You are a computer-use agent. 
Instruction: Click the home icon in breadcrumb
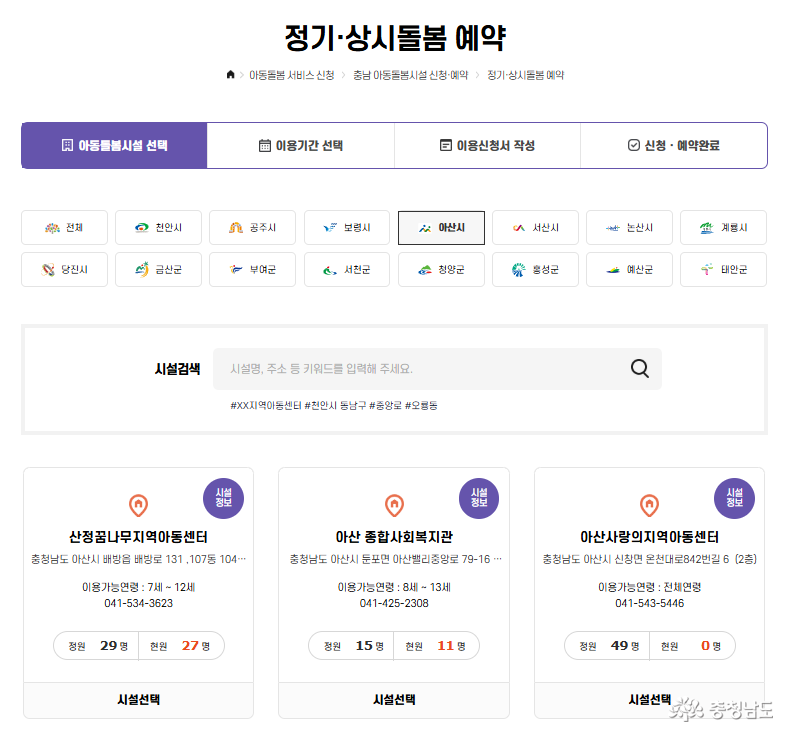click(230, 74)
